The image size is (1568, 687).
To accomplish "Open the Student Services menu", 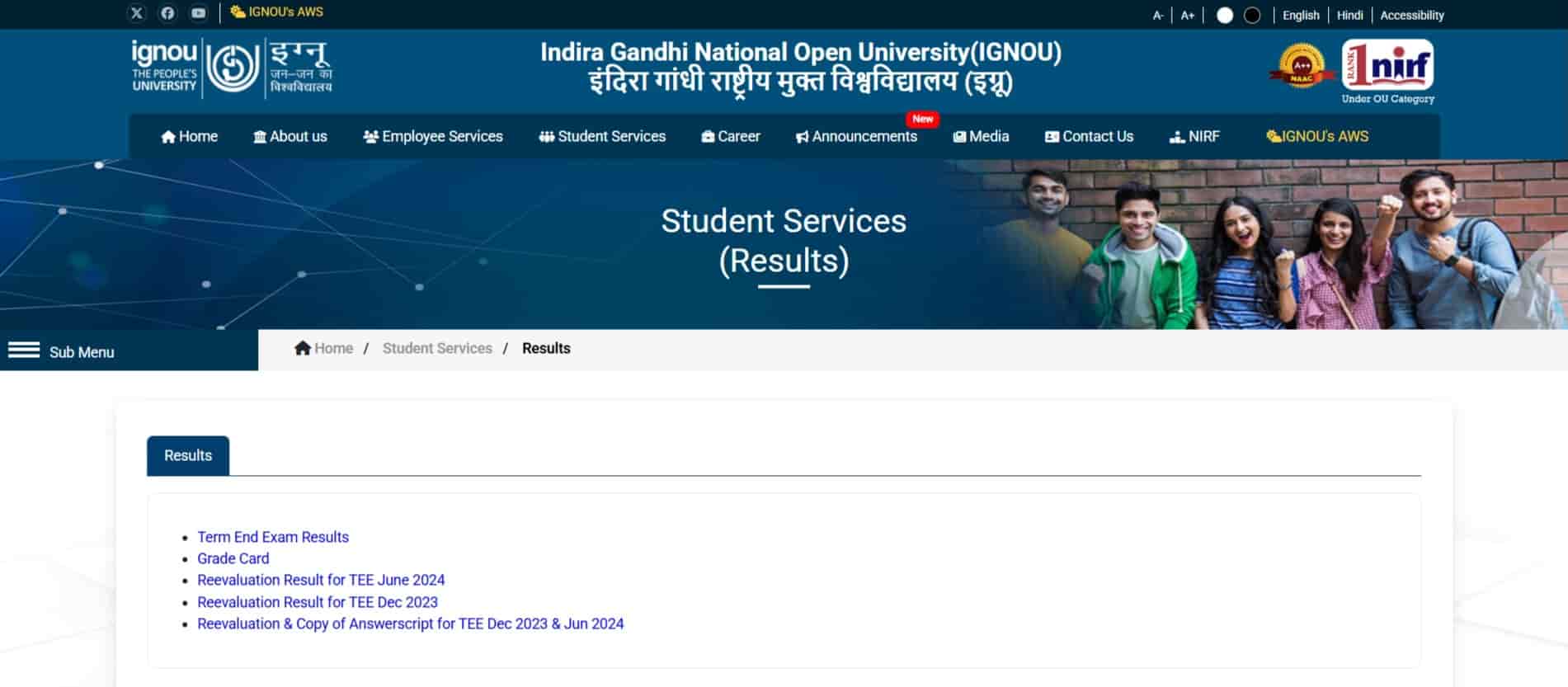I will coord(602,136).
